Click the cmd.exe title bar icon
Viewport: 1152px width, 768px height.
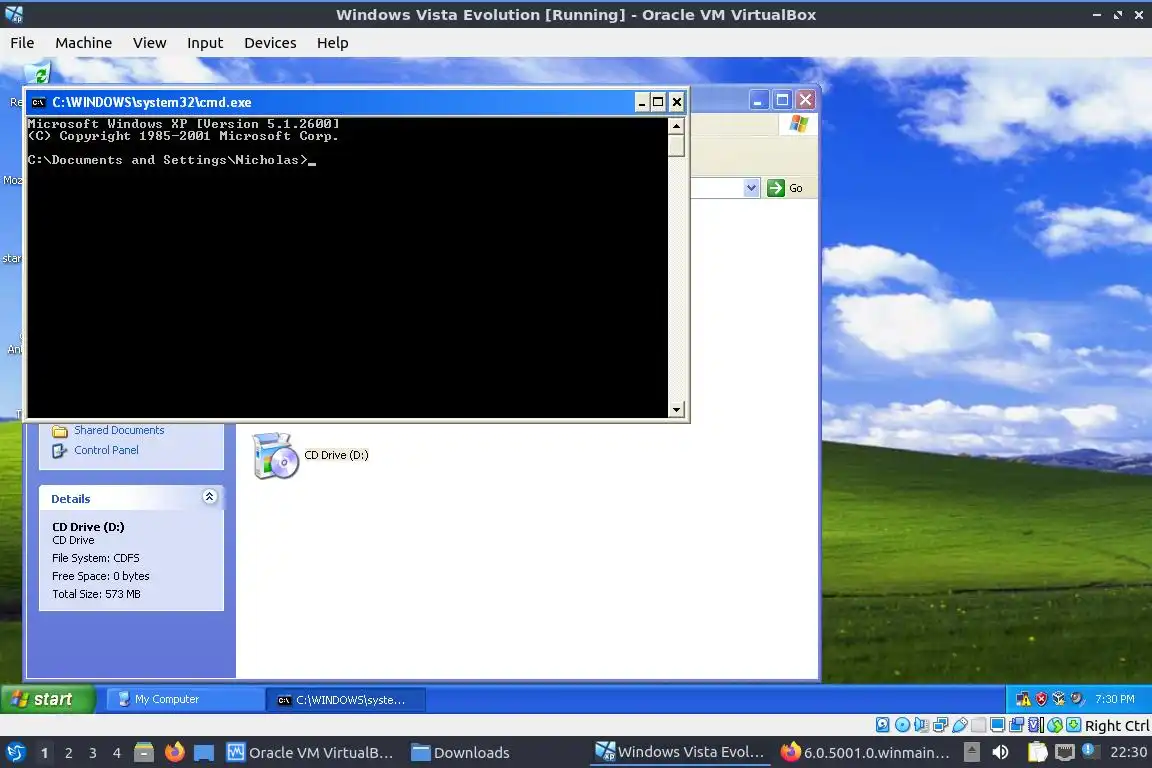[x=39, y=102]
